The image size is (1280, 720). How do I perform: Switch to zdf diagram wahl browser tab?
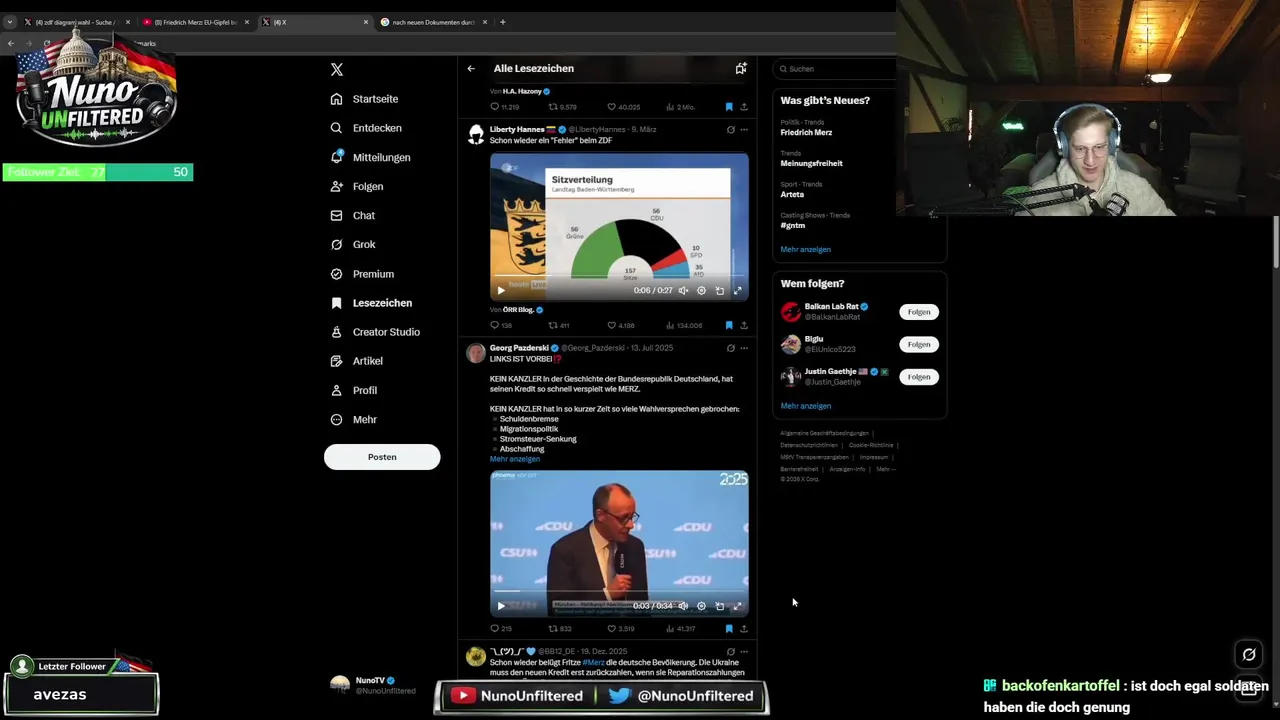tap(78, 22)
